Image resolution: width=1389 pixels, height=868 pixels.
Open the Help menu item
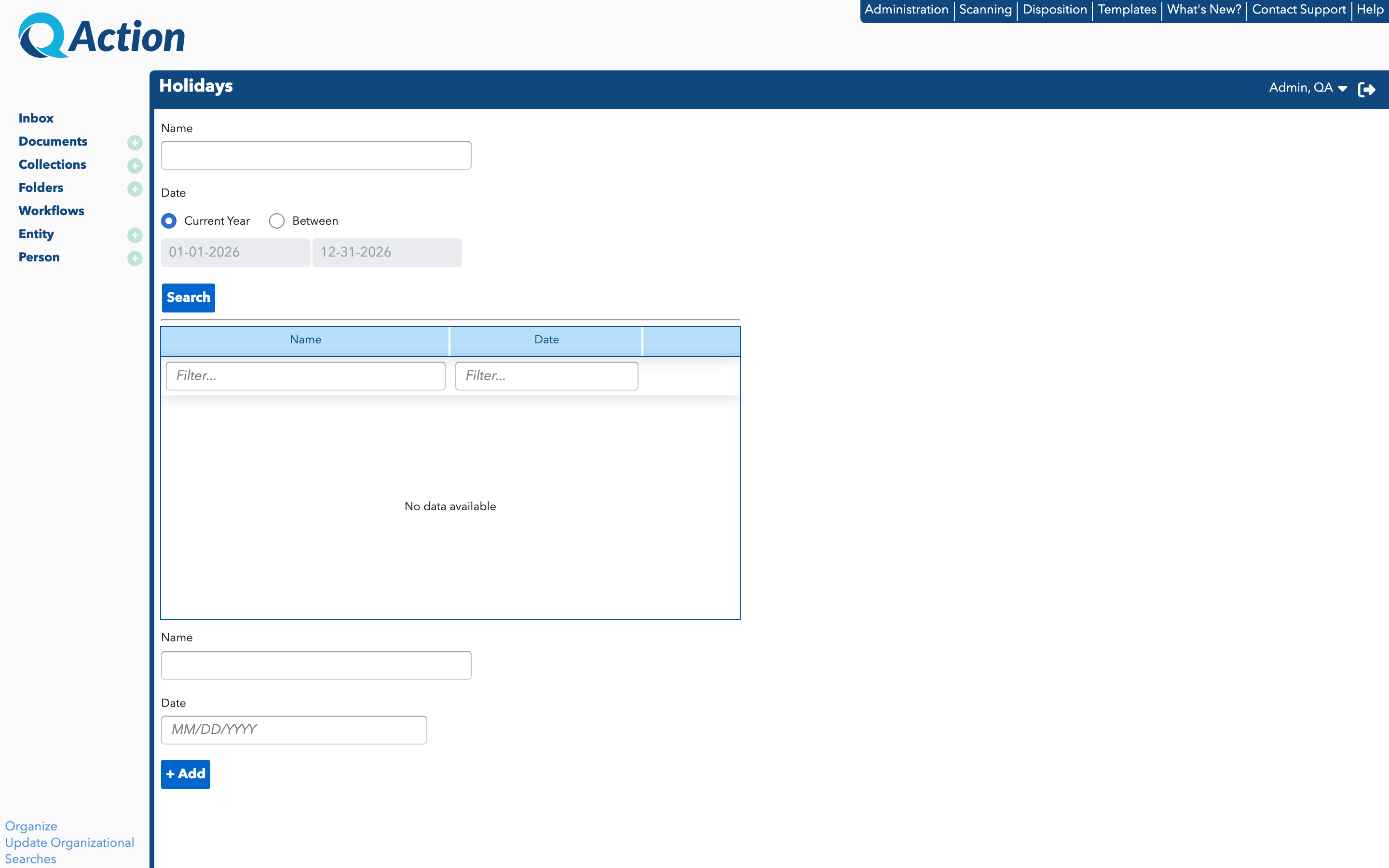(1370, 10)
